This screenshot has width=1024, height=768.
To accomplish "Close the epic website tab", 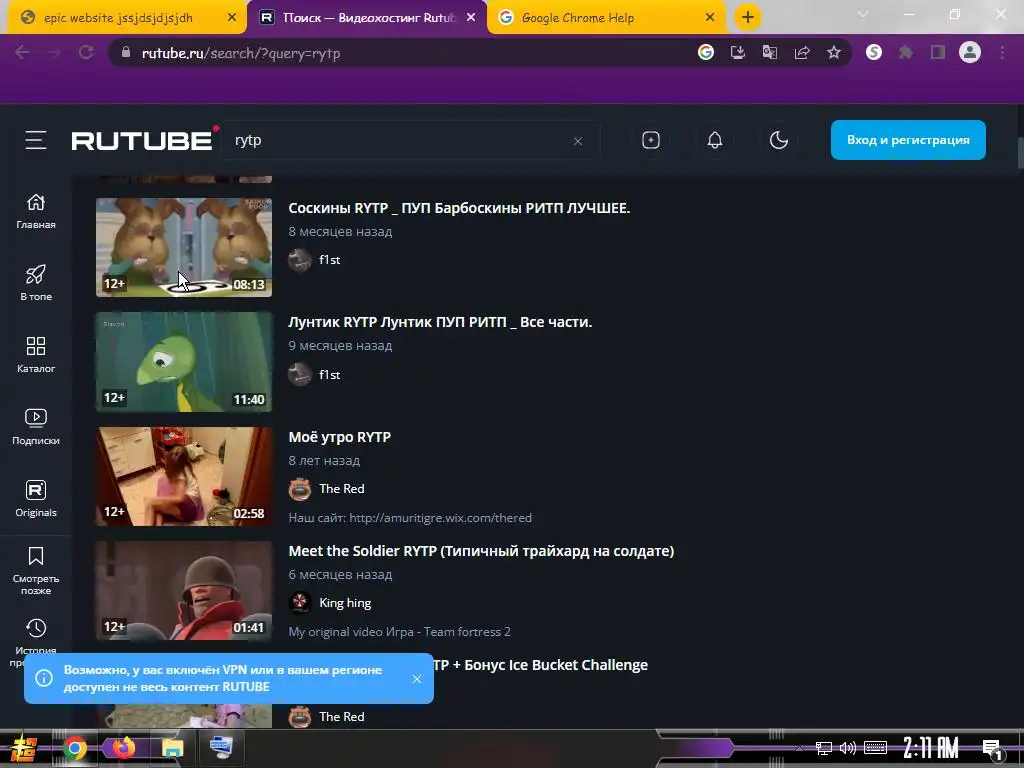I will point(231,18).
